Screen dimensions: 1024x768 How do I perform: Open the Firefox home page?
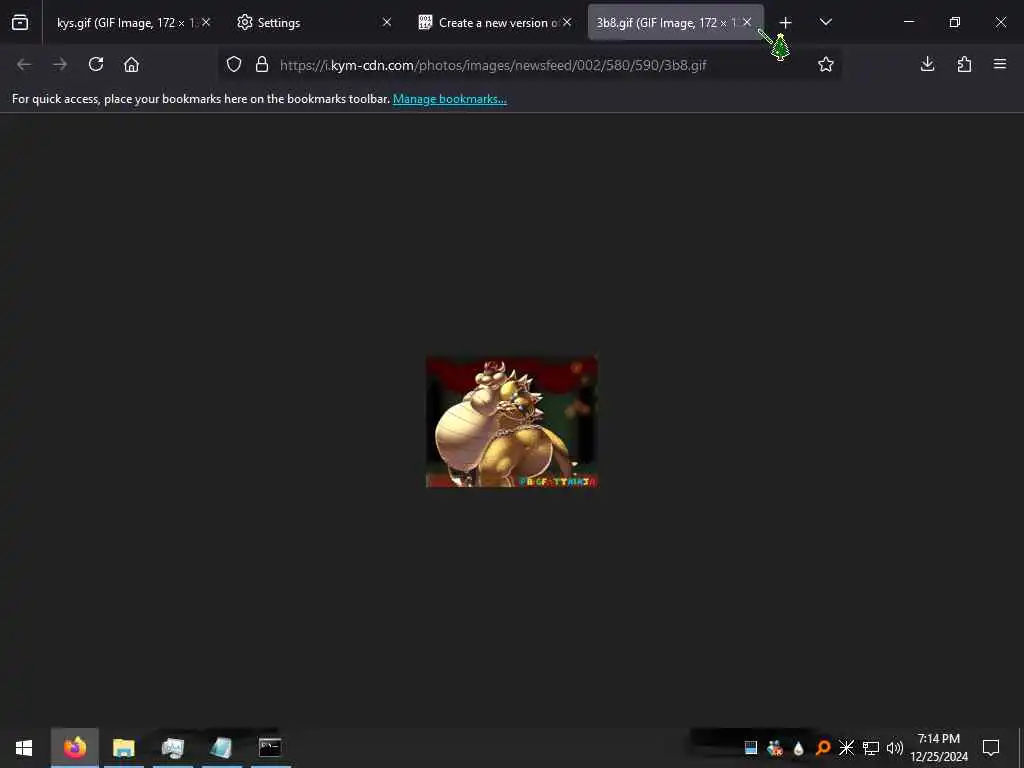tap(131, 64)
